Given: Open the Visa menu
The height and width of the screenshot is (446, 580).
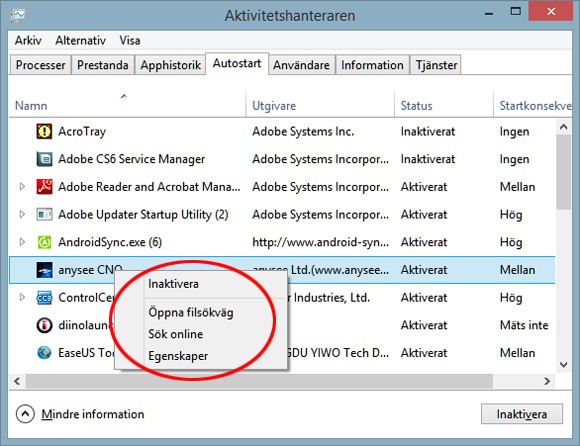Looking at the screenshot, I should [129, 40].
